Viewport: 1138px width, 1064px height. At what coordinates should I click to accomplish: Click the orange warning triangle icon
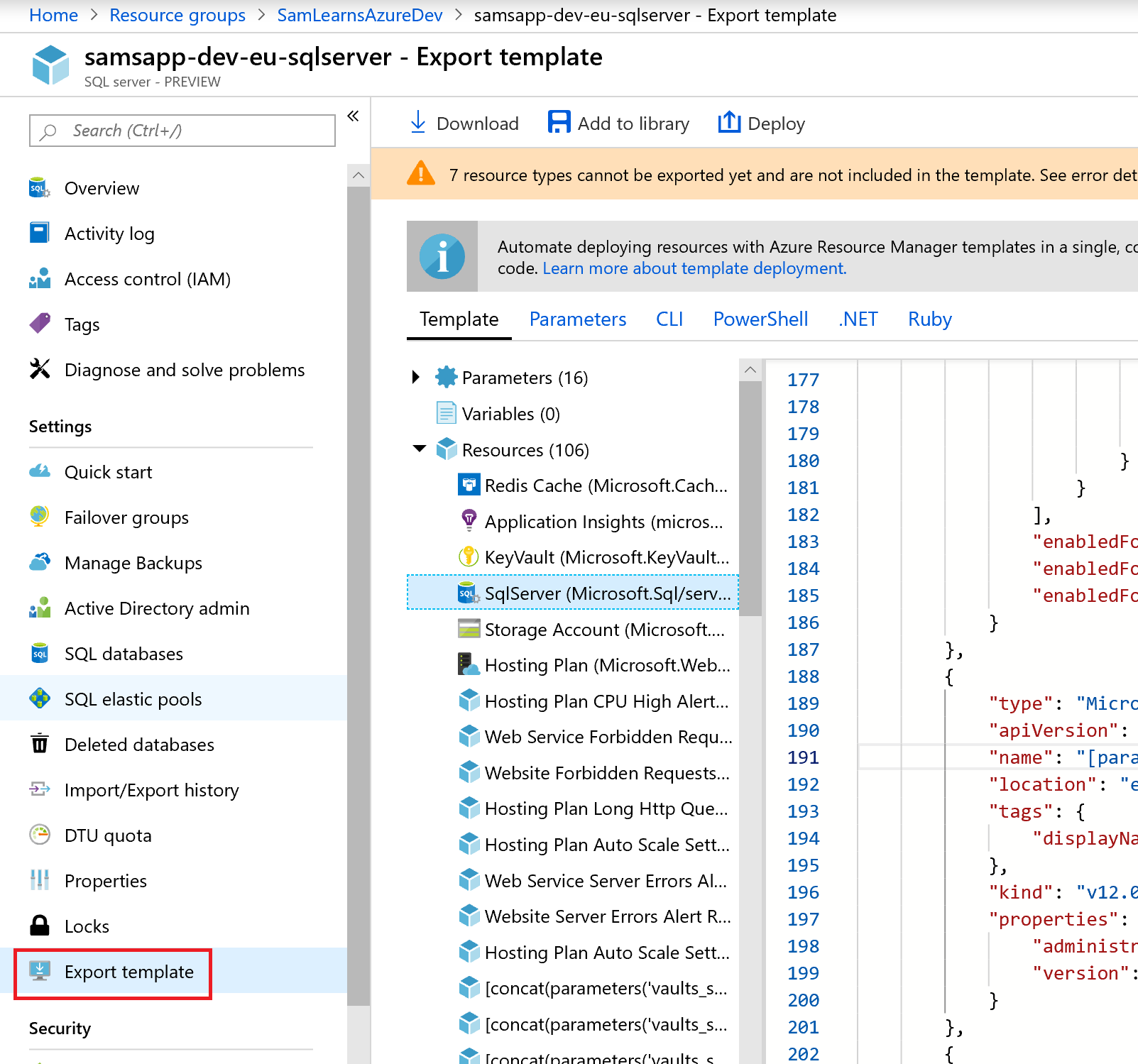pyautogui.click(x=421, y=174)
